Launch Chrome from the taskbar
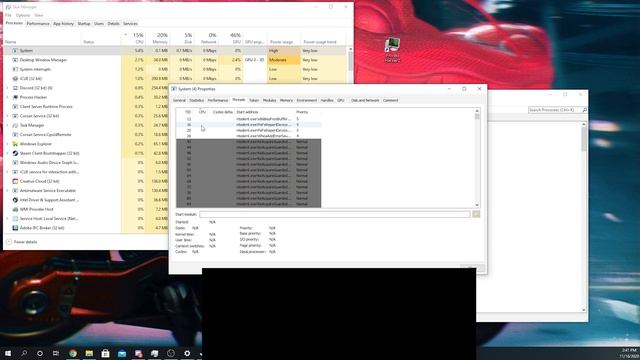Screen dimensions: 640x360 click(73, 353)
